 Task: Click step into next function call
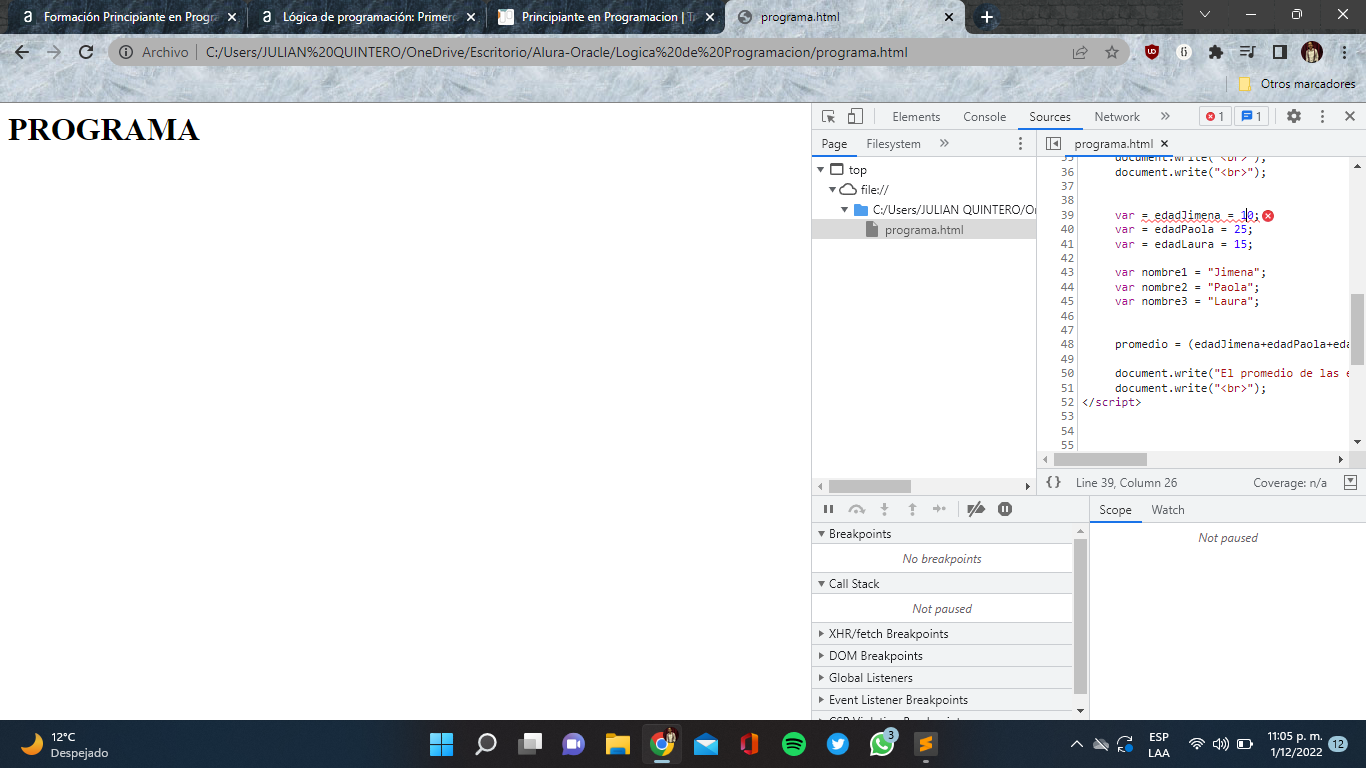884,509
